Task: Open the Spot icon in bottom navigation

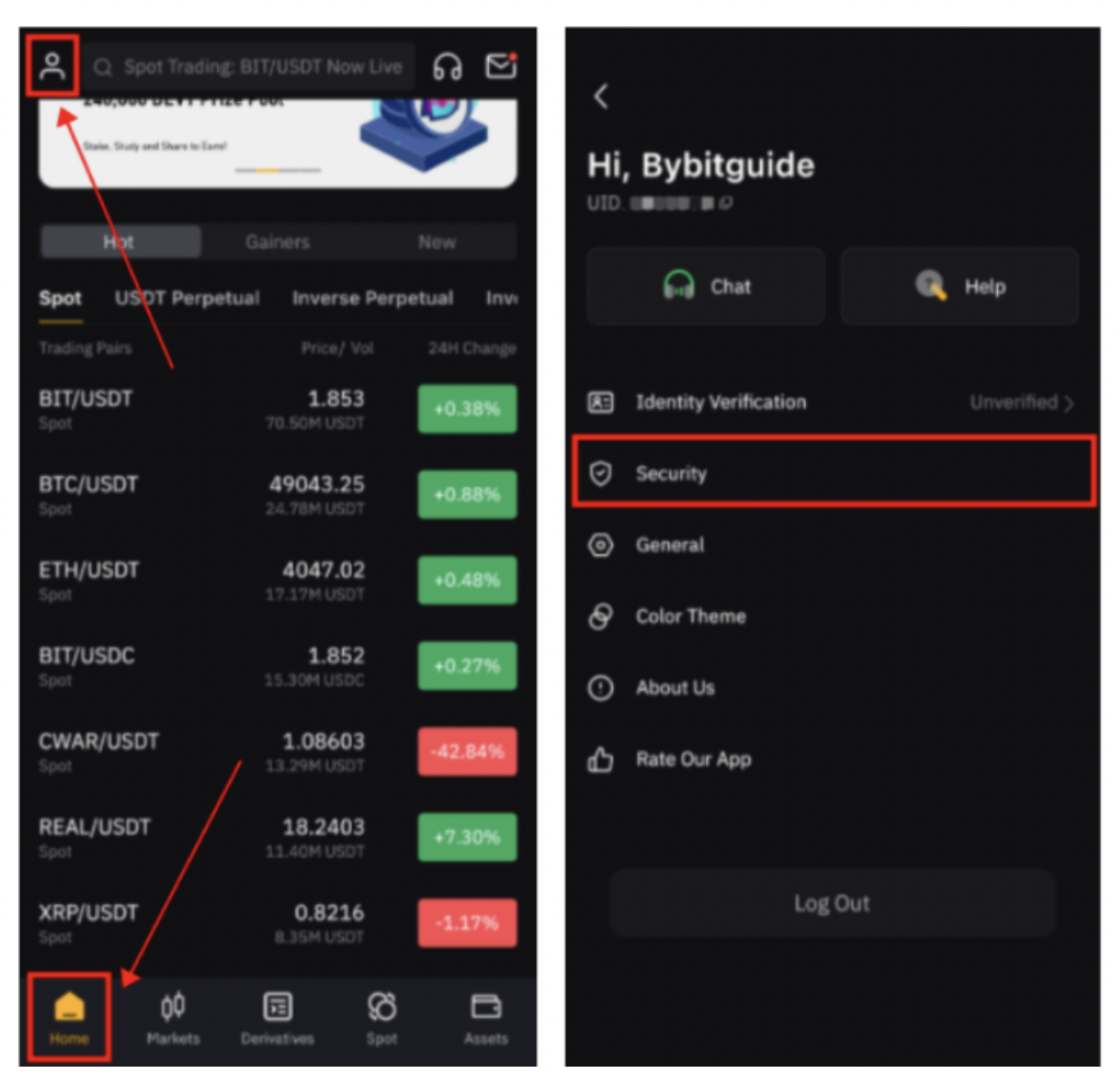Action: 381,1018
